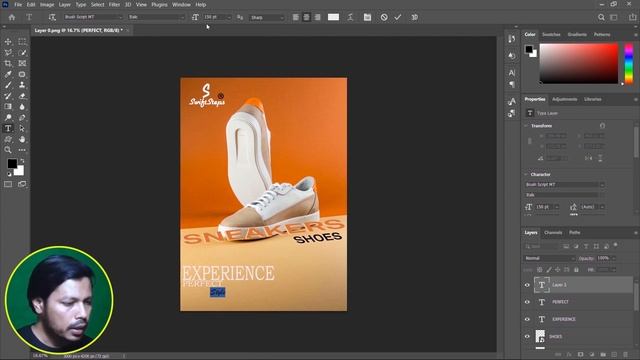The width and height of the screenshot is (640, 360).
Task: Collapse the Transform section
Action: coord(526,126)
